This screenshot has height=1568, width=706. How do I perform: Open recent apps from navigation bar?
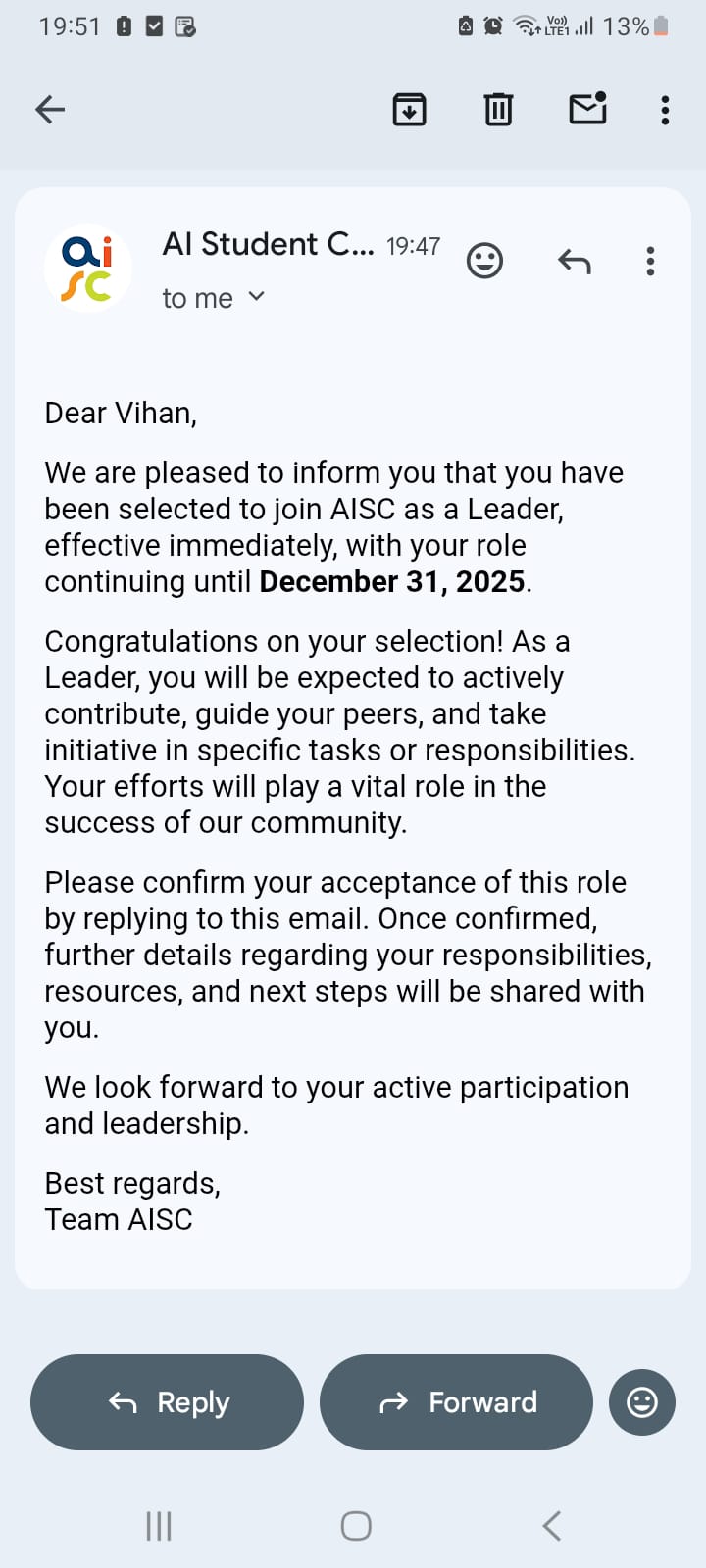pos(159,1525)
